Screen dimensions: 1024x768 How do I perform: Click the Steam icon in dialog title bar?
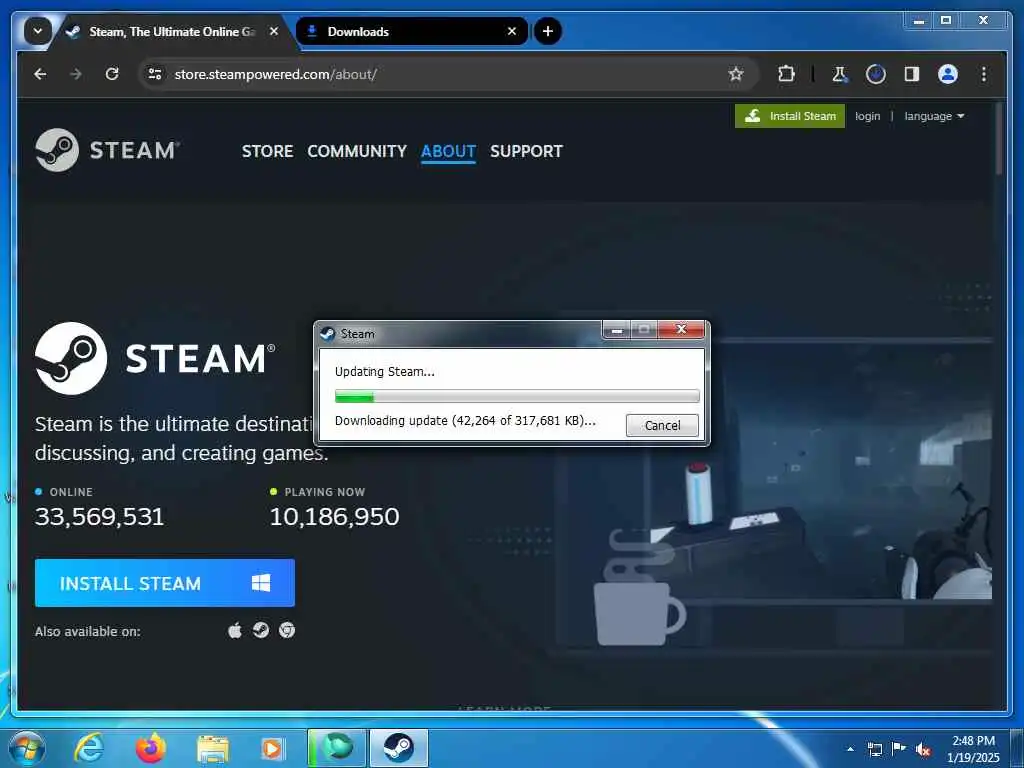(x=328, y=334)
